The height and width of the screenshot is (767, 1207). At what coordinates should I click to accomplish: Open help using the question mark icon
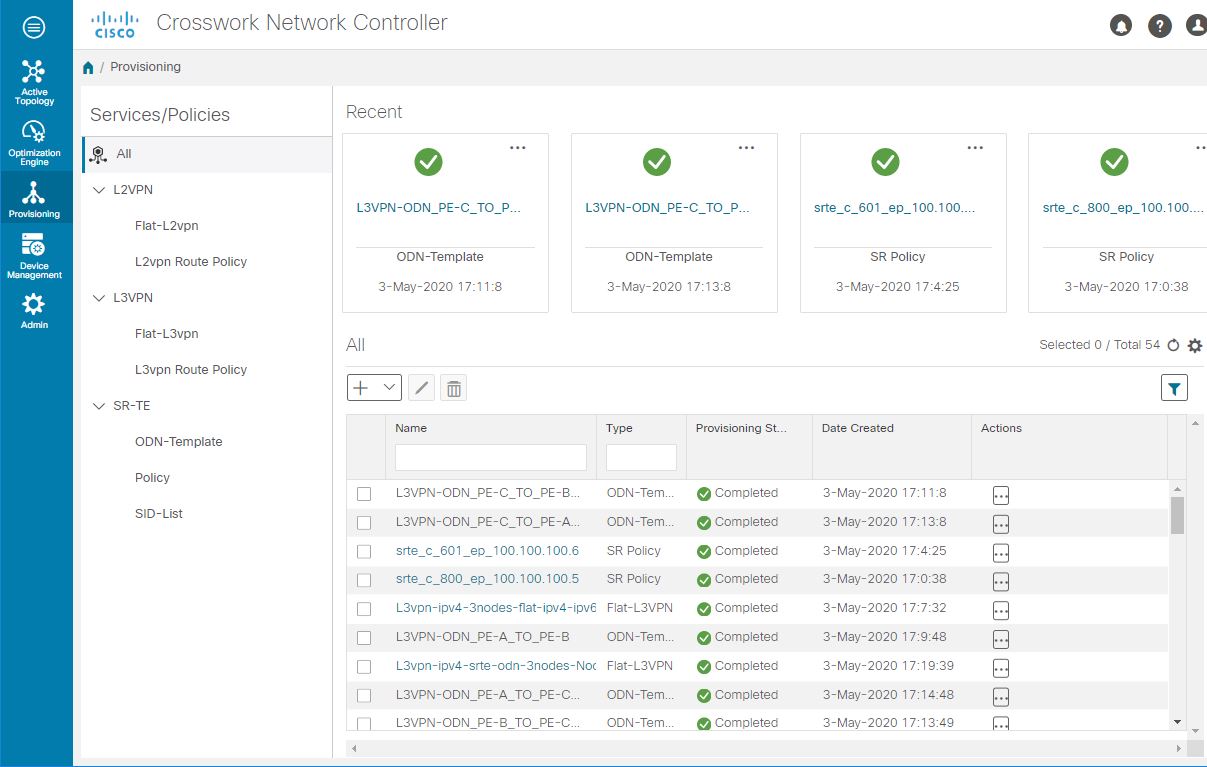pyautogui.click(x=1160, y=26)
